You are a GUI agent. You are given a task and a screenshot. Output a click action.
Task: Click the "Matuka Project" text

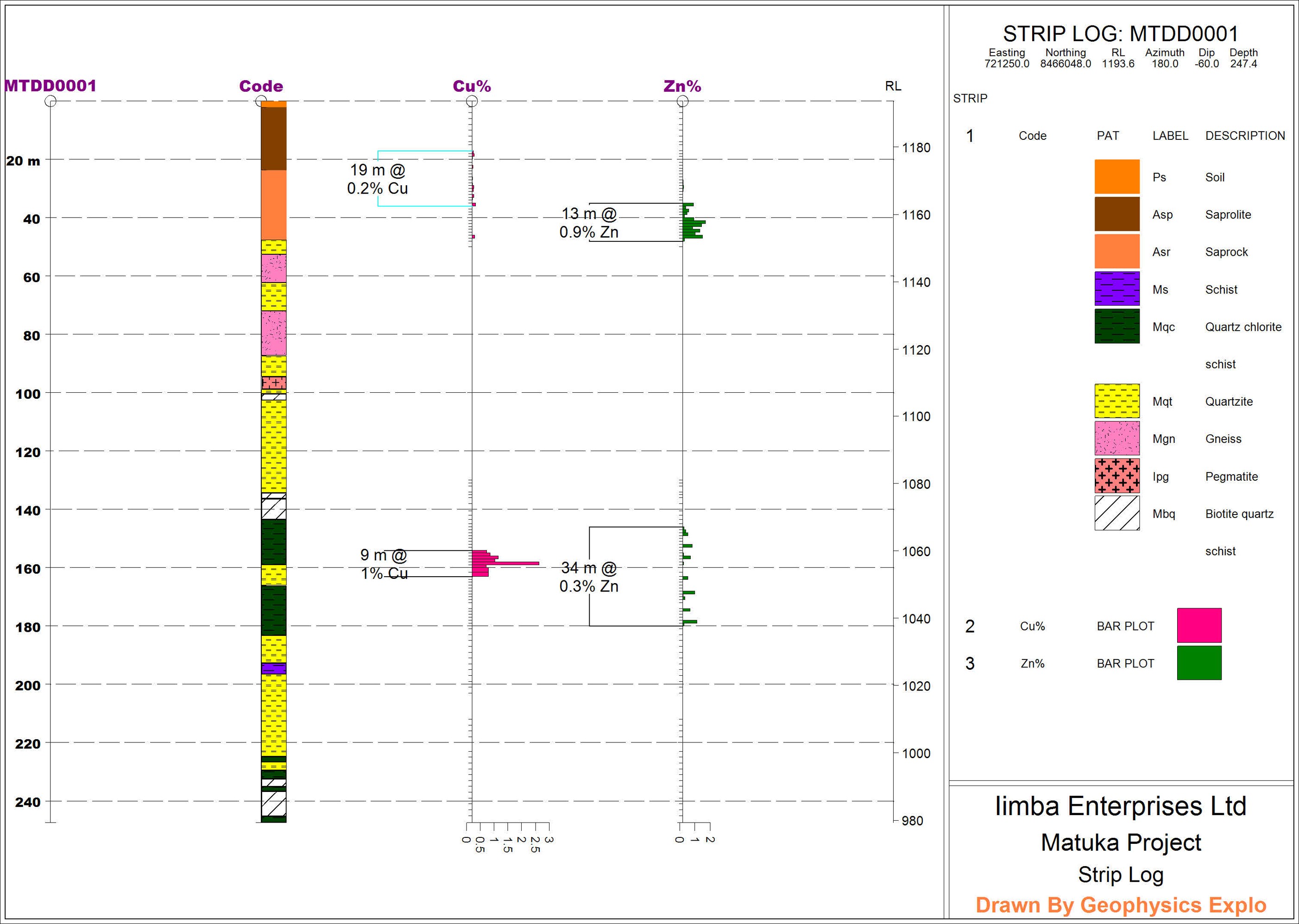tap(1121, 842)
